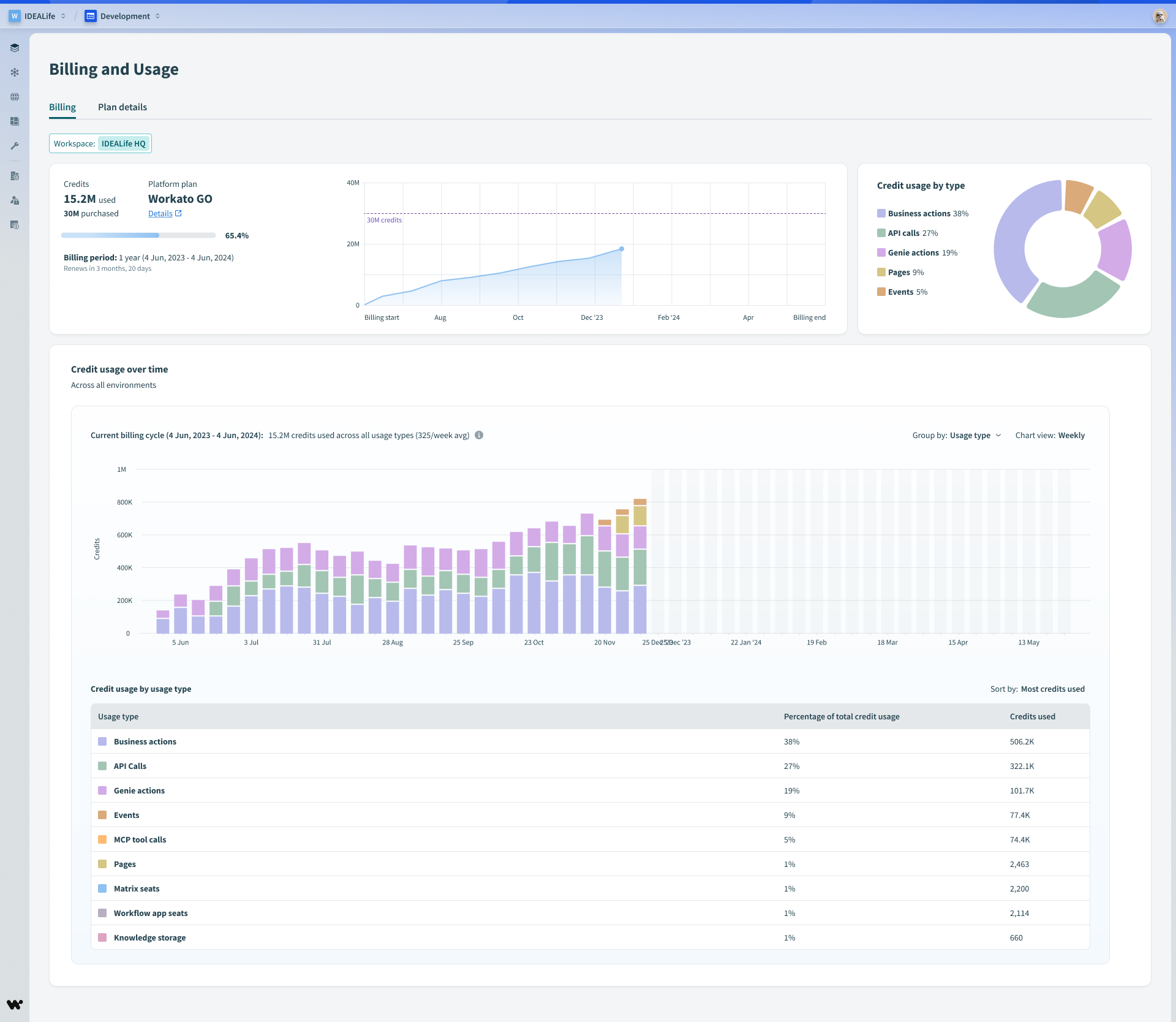Screen dimensions: 1176x1022
Task: Open the Chart view Weekly selector
Action: coord(1050,435)
